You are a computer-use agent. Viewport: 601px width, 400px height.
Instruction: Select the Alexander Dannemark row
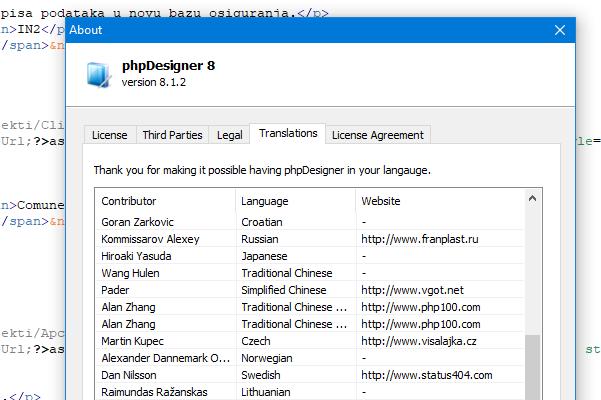(309, 358)
